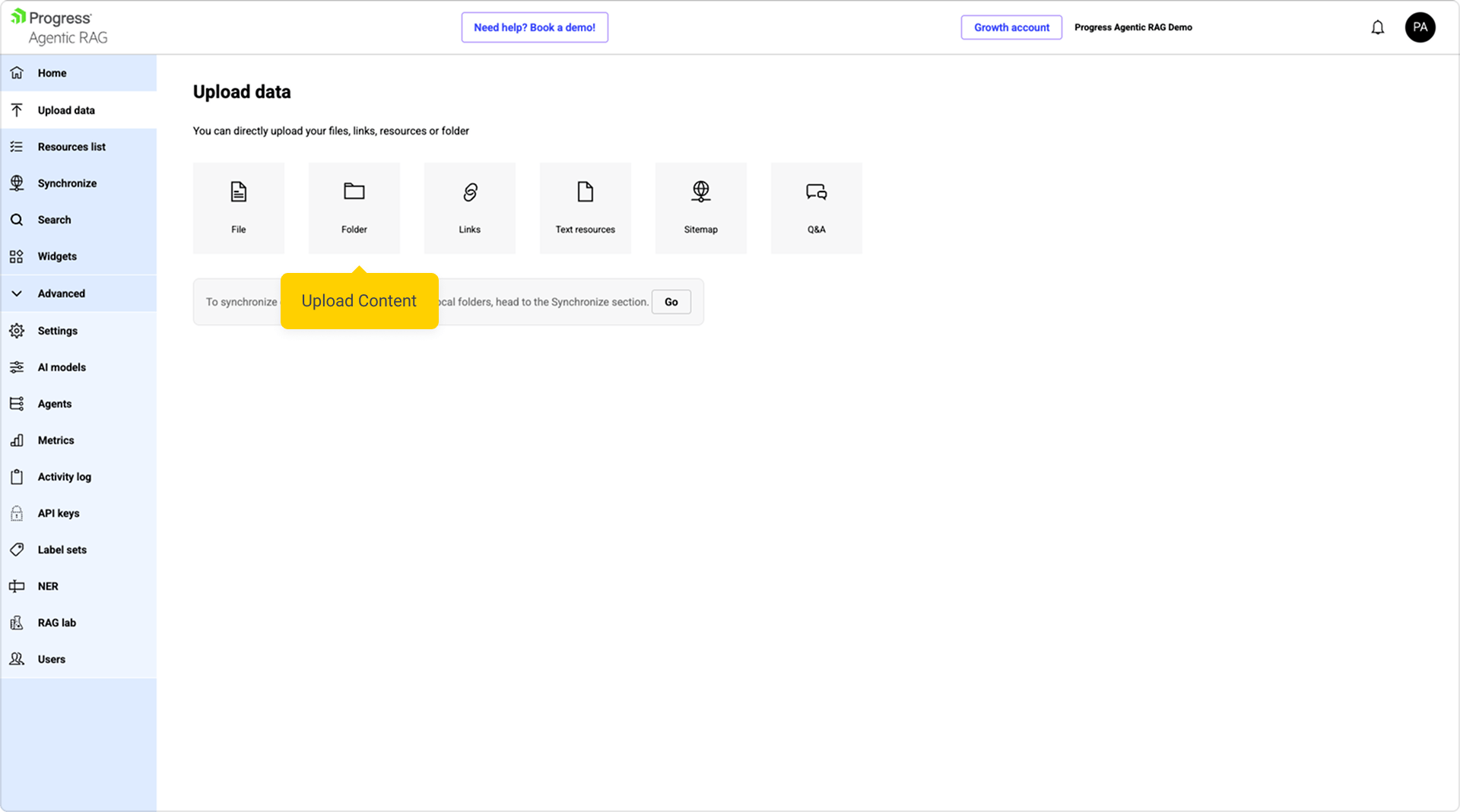Image resolution: width=1460 pixels, height=812 pixels.
Task: Select the Sitemap upload icon
Action: point(700,192)
